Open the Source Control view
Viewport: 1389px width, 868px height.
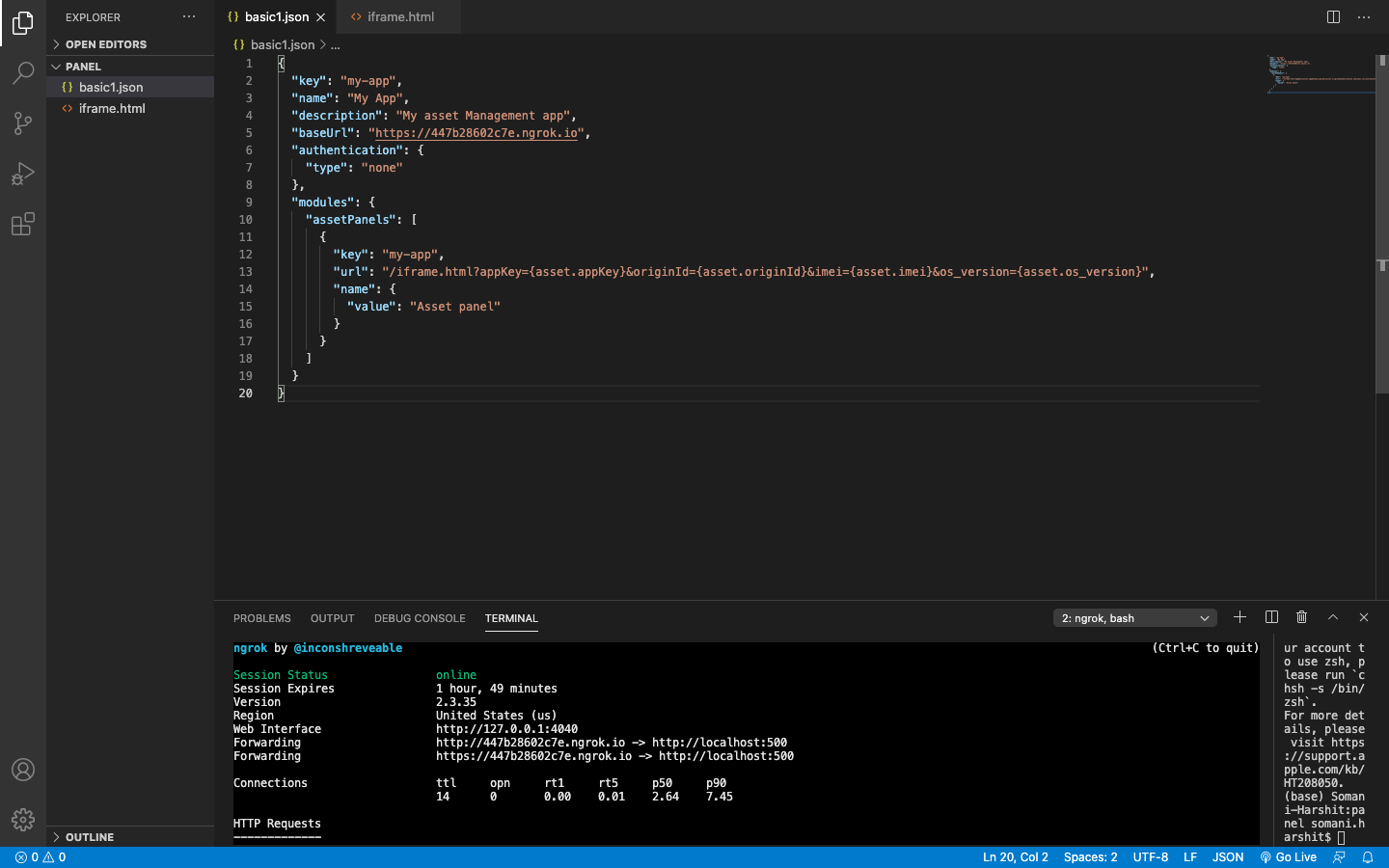click(23, 123)
